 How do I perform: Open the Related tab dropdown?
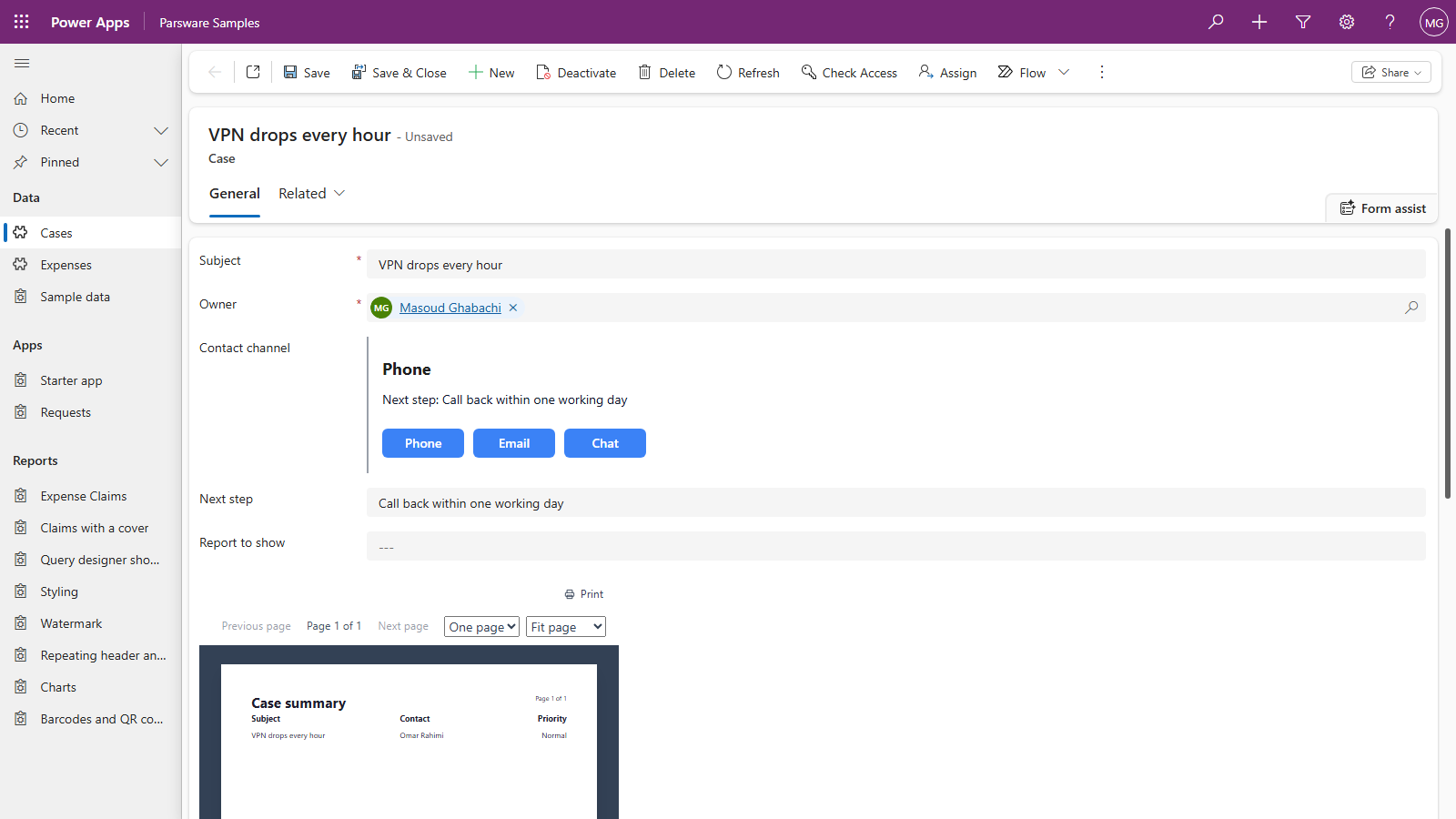pos(312,194)
